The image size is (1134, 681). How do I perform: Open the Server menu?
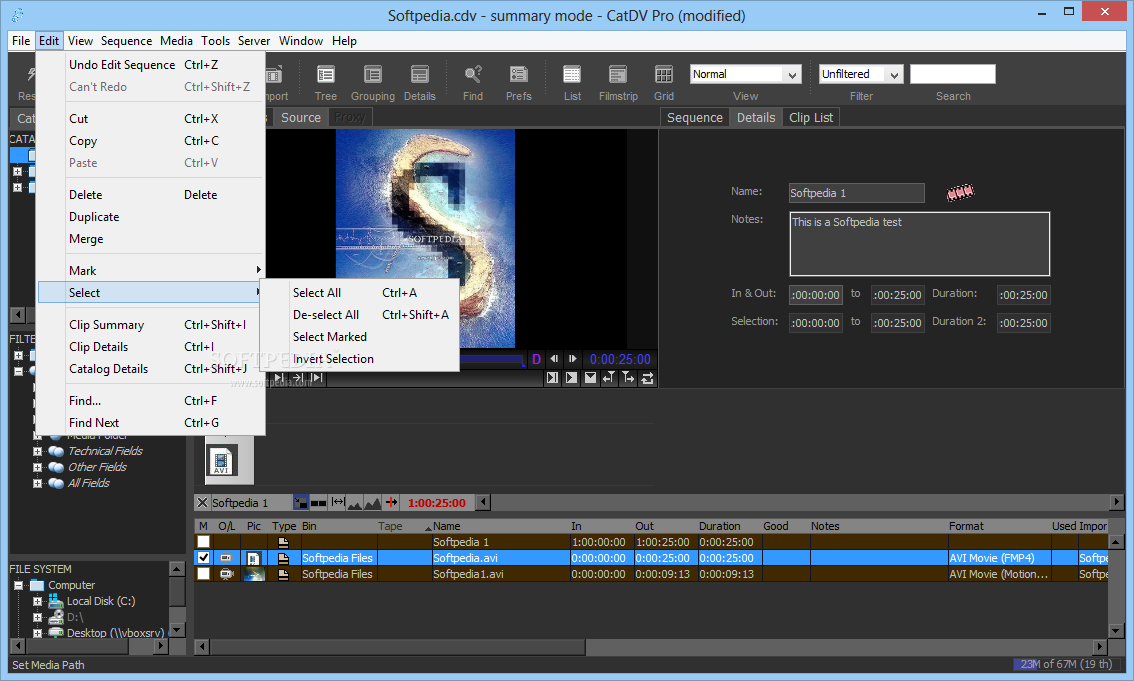(x=254, y=40)
